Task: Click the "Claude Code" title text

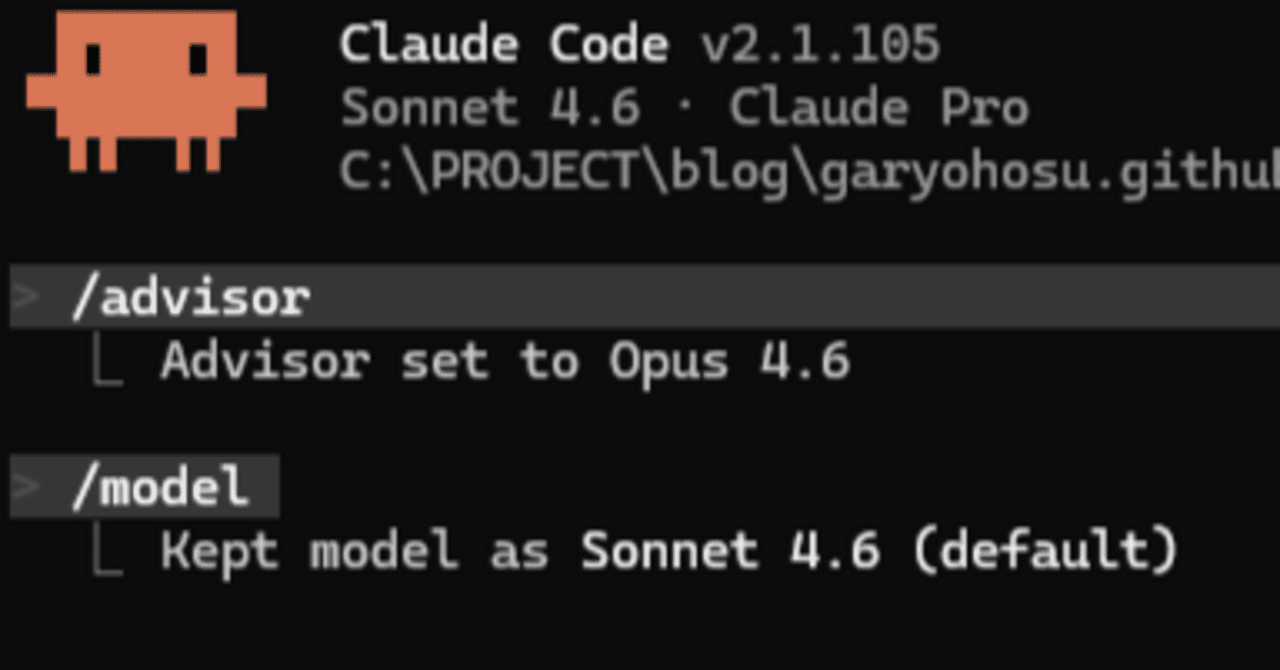Action: pos(504,45)
